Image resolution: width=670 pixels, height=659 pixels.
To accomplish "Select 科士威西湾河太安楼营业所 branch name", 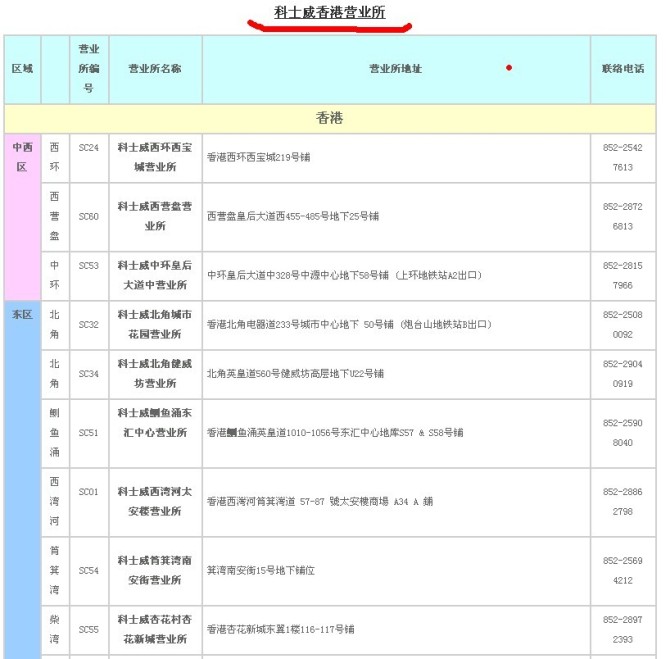I will coord(155,502).
